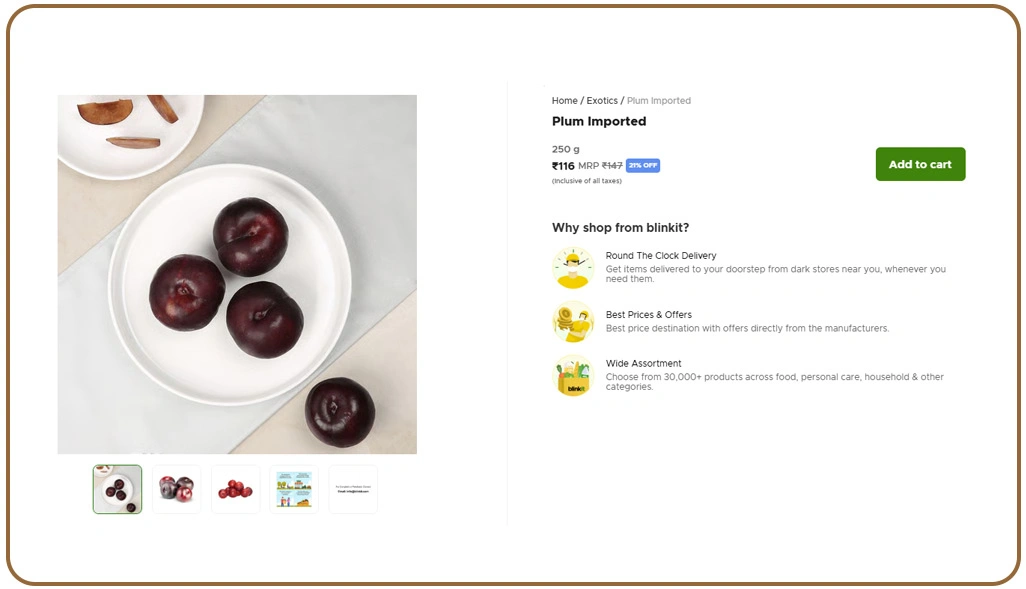The height and width of the screenshot is (589, 1026).
Task: Open the Home breadcrumb link
Action: click(563, 100)
